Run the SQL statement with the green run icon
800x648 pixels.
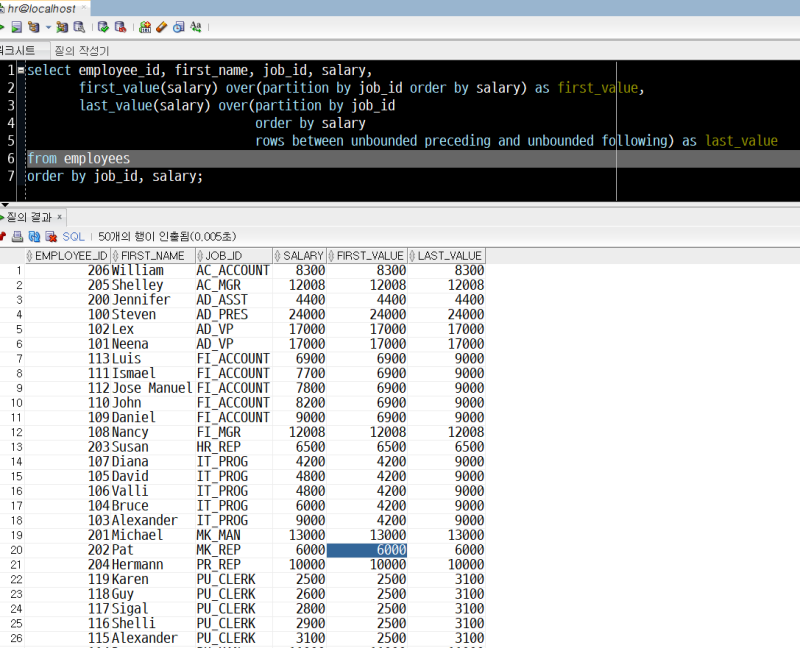tap(4, 29)
